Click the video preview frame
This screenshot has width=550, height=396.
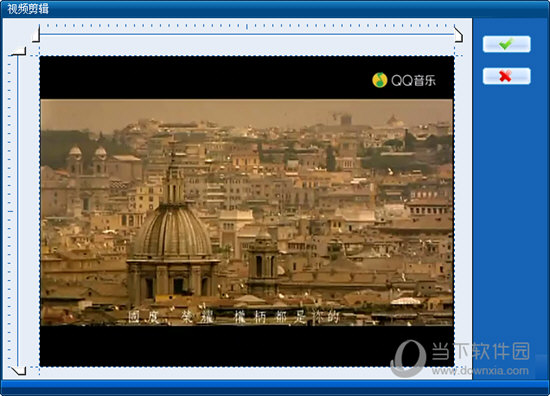tap(247, 211)
